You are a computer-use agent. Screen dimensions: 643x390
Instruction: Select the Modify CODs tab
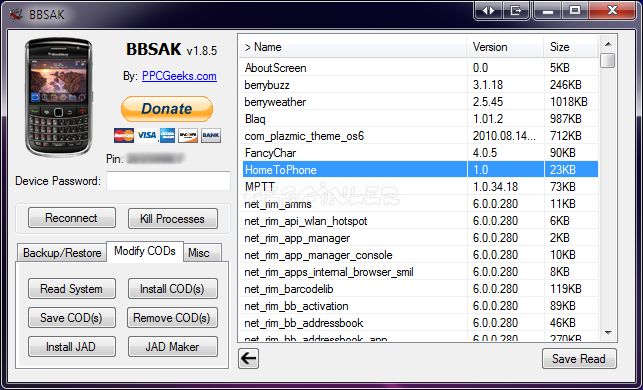coord(145,251)
